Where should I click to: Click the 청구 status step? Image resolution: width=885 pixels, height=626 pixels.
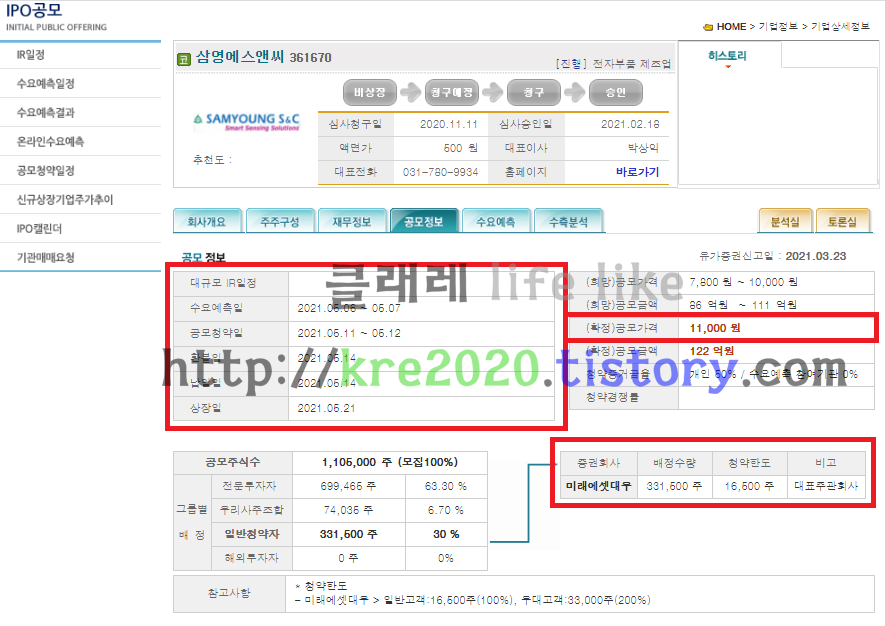click(533, 92)
